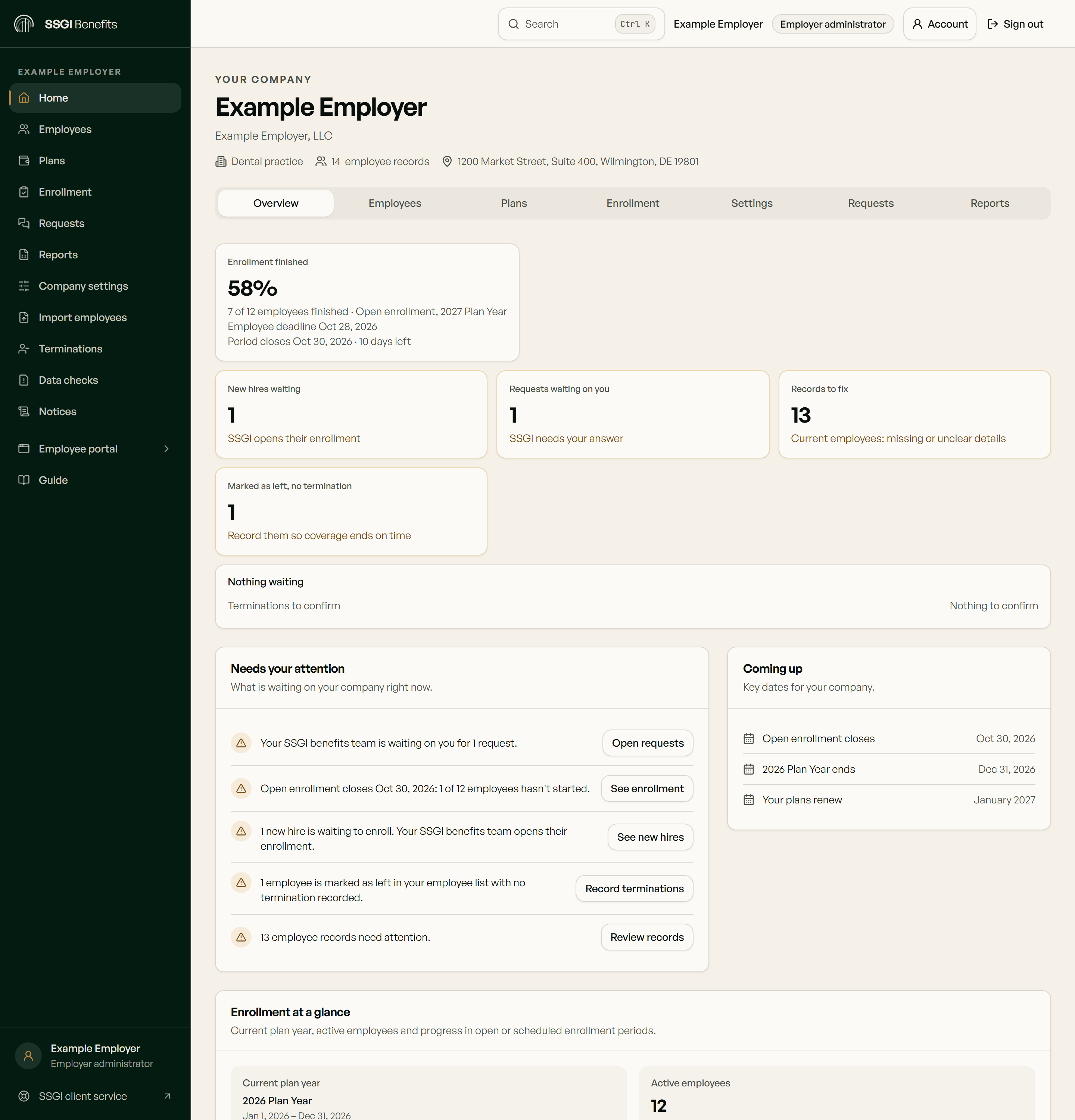This screenshot has width=1075, height=1120.
Task: Click the Plans wallet icon in sidebar
Action: pyautogui.click(x=24, y=161)
